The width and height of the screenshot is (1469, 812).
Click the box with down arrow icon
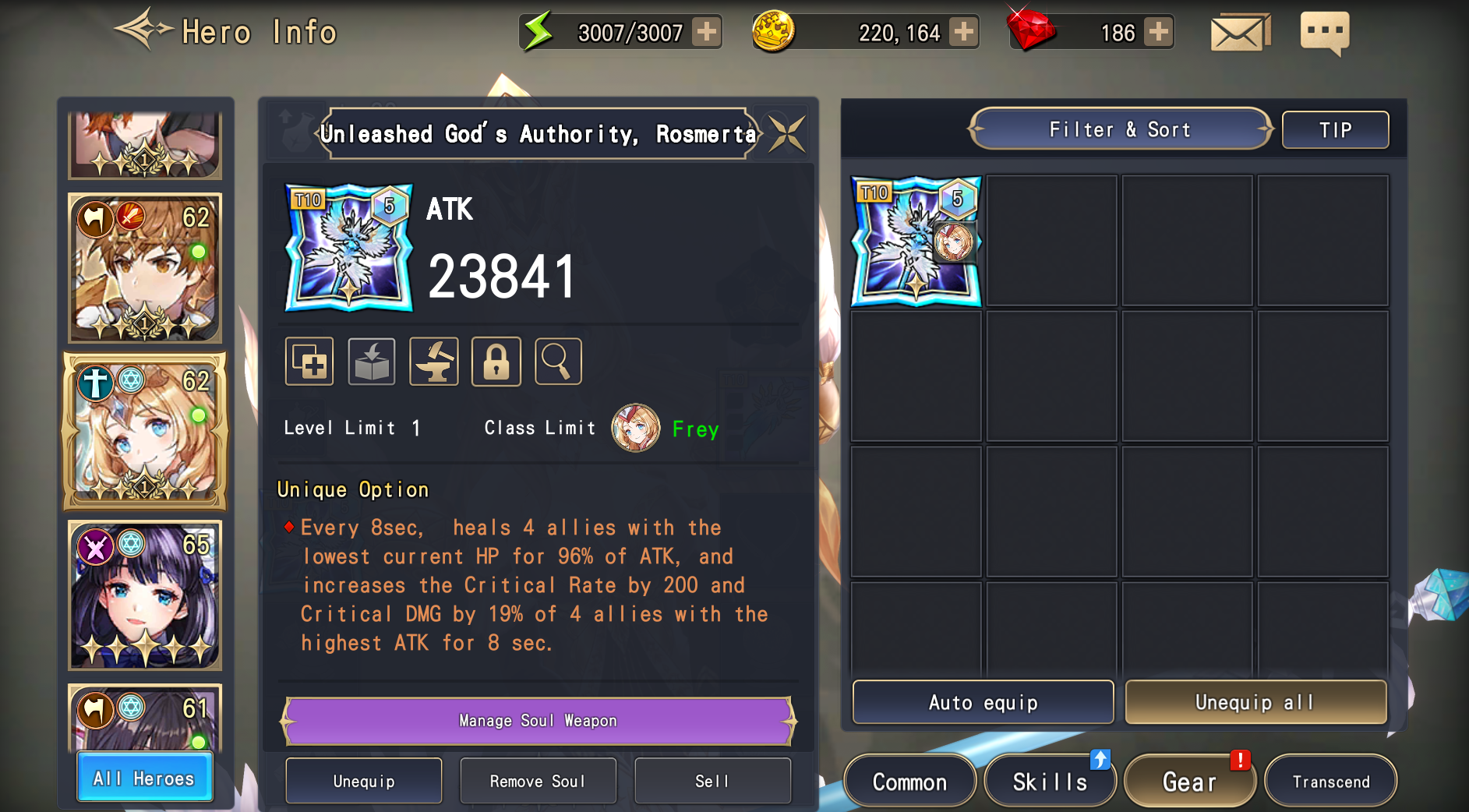(x=372, y=362)
